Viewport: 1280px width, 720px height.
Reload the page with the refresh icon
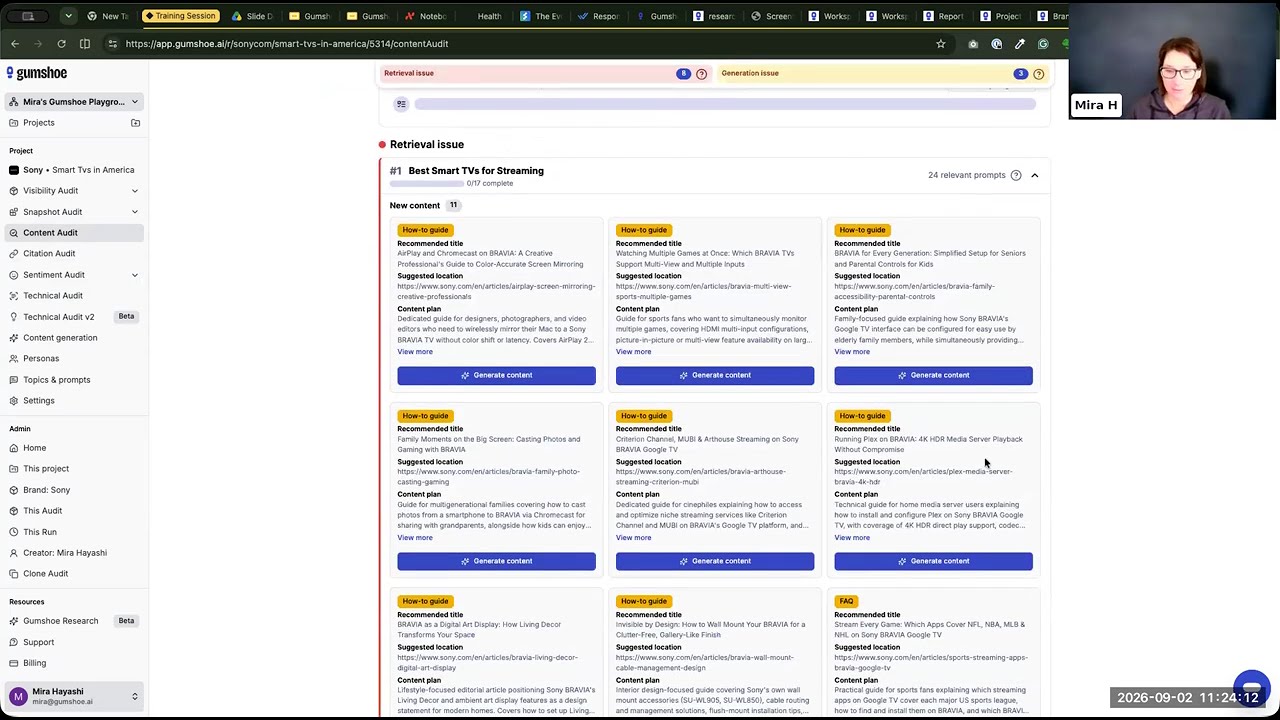tap(61, 44)
